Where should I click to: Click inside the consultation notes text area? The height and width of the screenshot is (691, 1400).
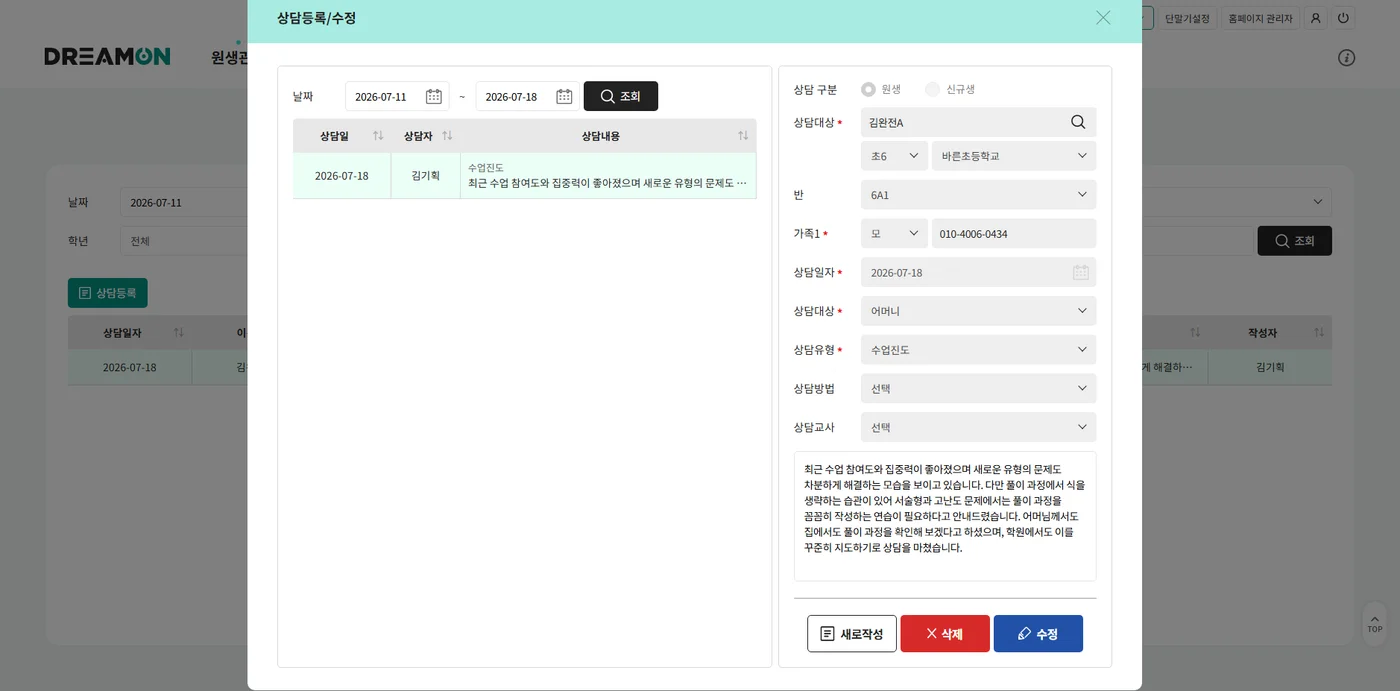pos(945,516)
